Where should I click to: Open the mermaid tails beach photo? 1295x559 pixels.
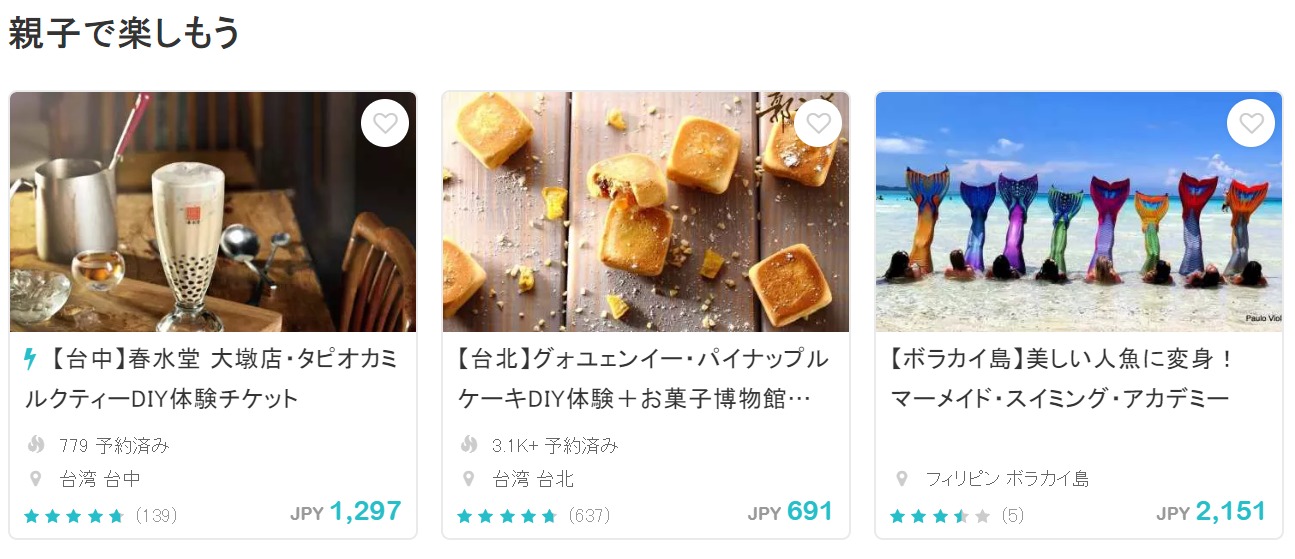[1079, 212]
